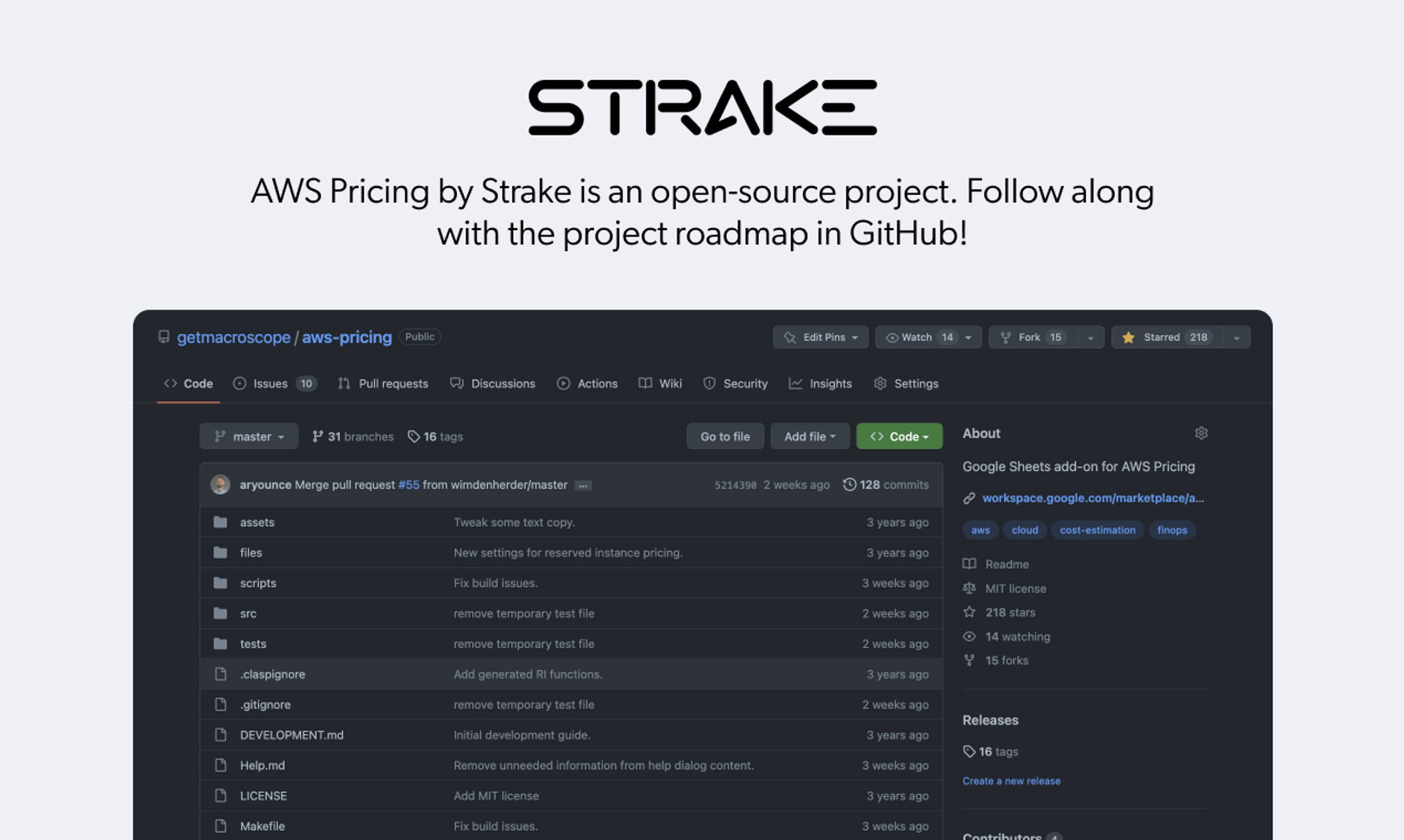Open the Discussions tab
This screenshot has width=1404, height=840.
(493, 384)
